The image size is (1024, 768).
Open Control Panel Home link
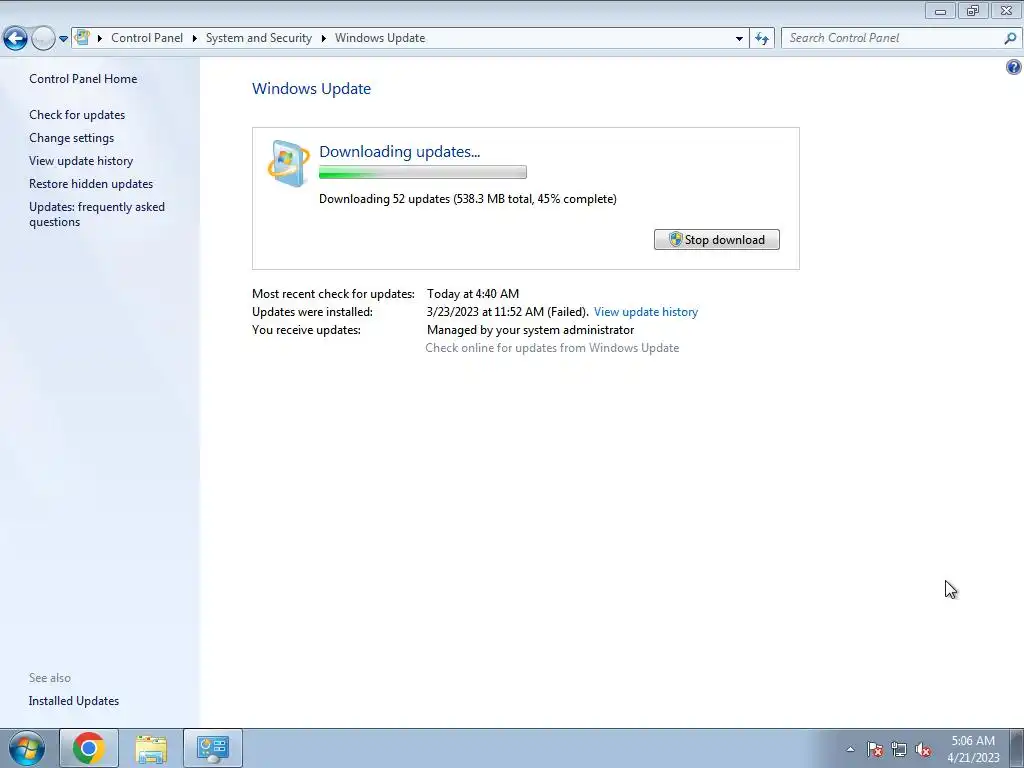pyautogui.click(x=83, y=78)
